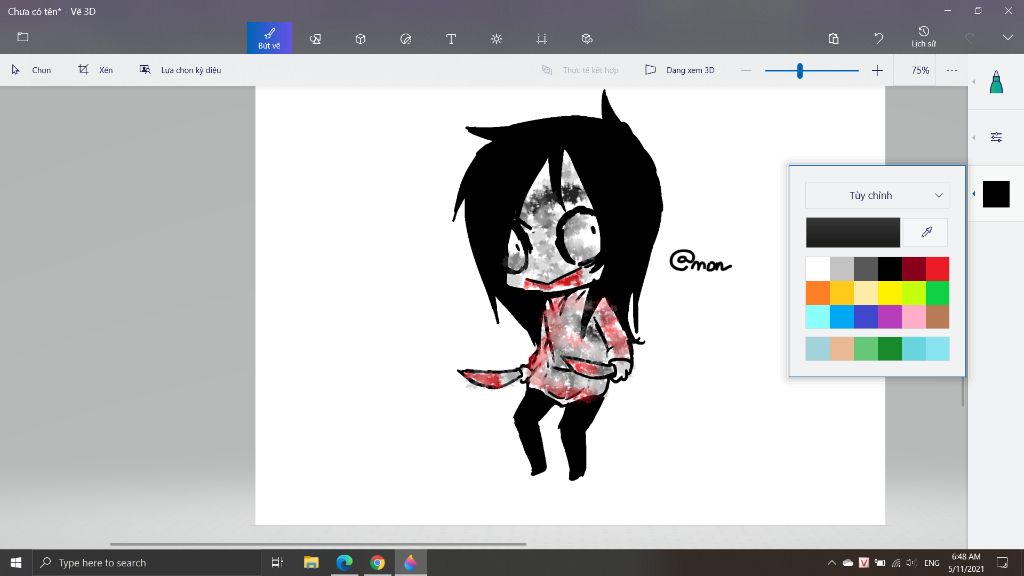Screen dimensions: 1024x576
Task: Open the 2D shapes tool
Action: (315, 39)
